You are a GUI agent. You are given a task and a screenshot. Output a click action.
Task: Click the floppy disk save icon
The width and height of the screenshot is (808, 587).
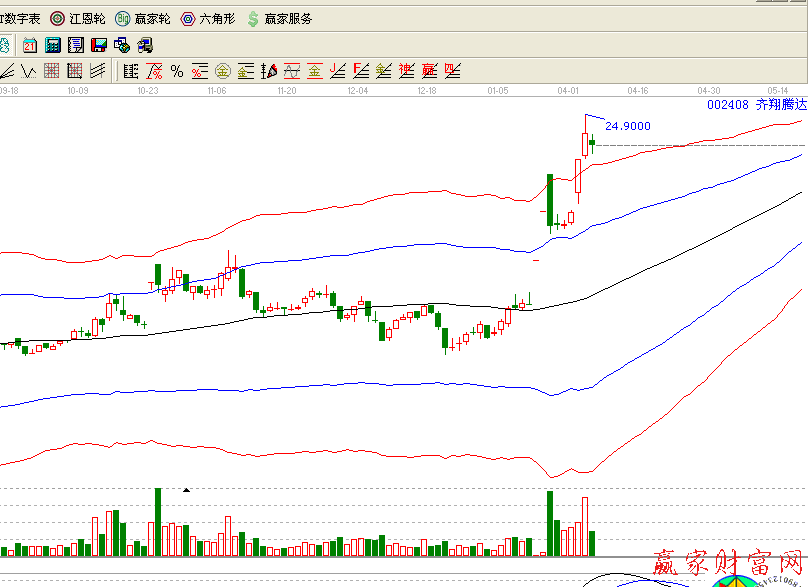click(99, 45)
